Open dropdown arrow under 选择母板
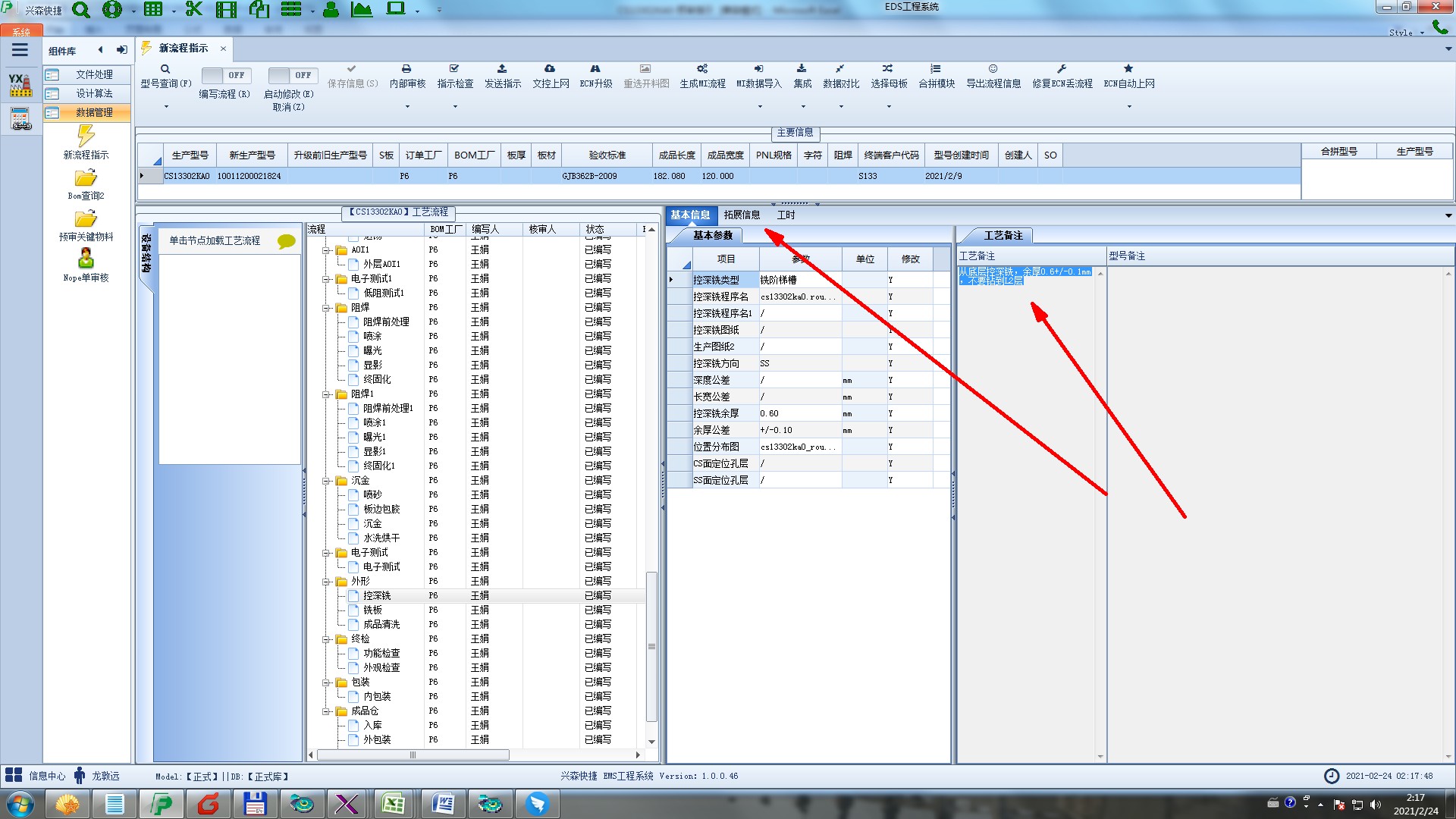1456x819 pixels. tap(889, 106)
